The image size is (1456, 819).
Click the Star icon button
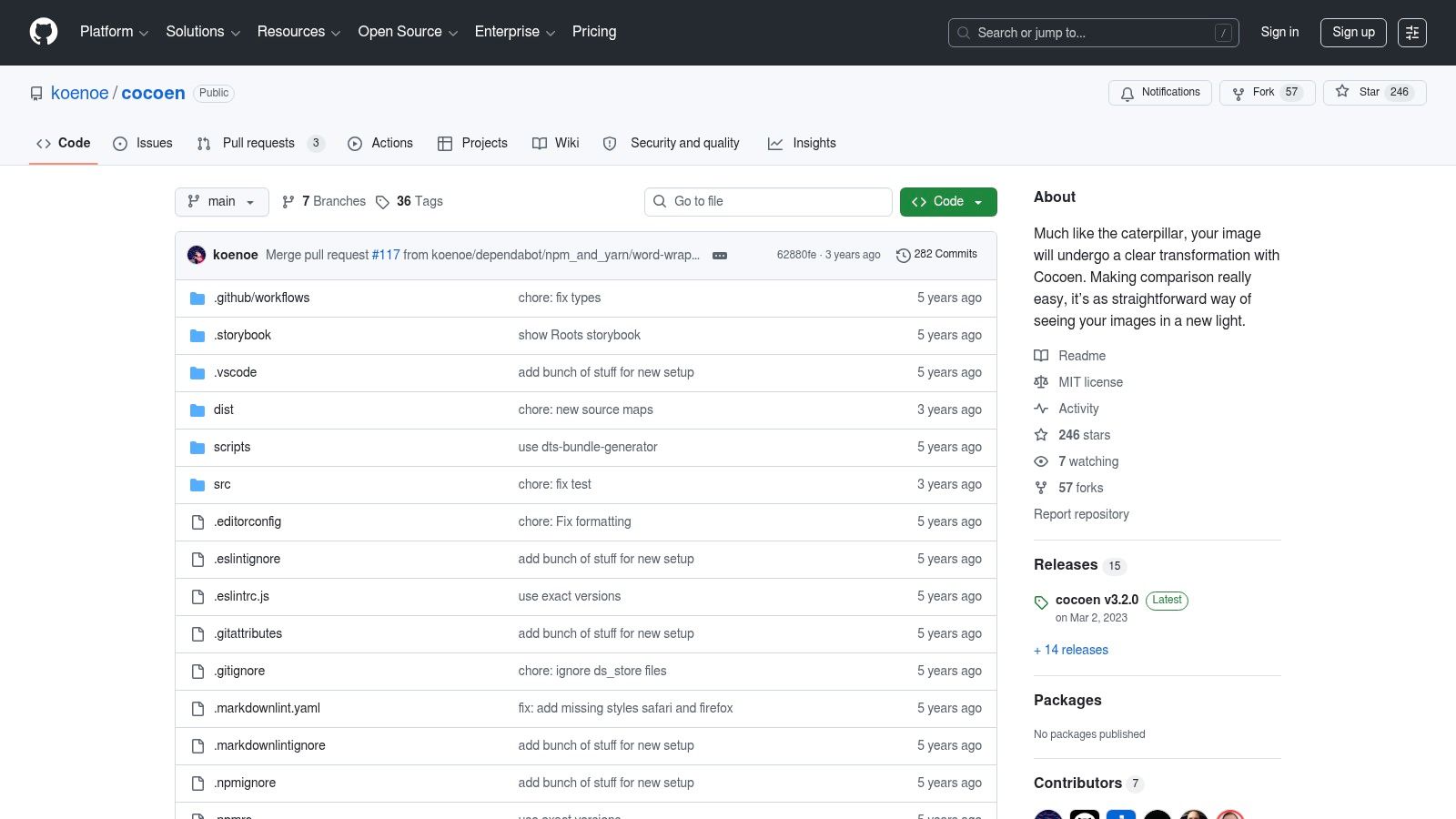pyautogui.click(x=1342, y=91)
